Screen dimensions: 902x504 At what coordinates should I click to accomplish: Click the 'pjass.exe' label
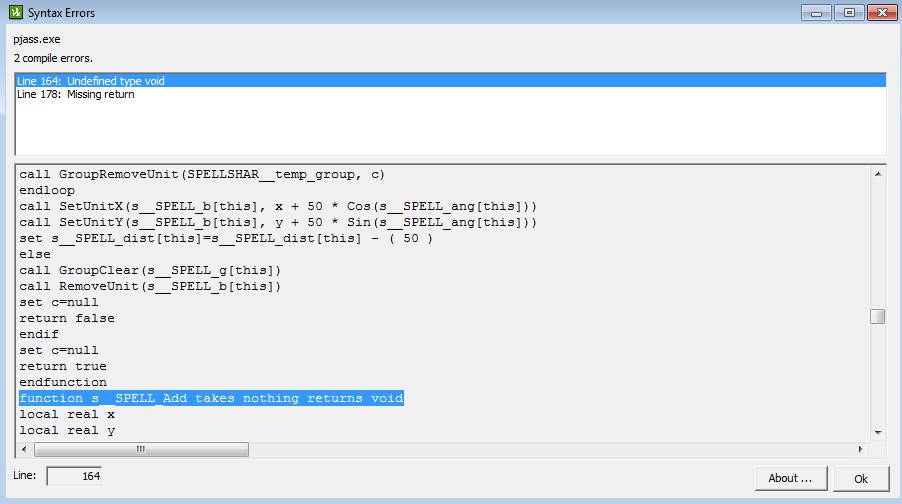(37, 39)
